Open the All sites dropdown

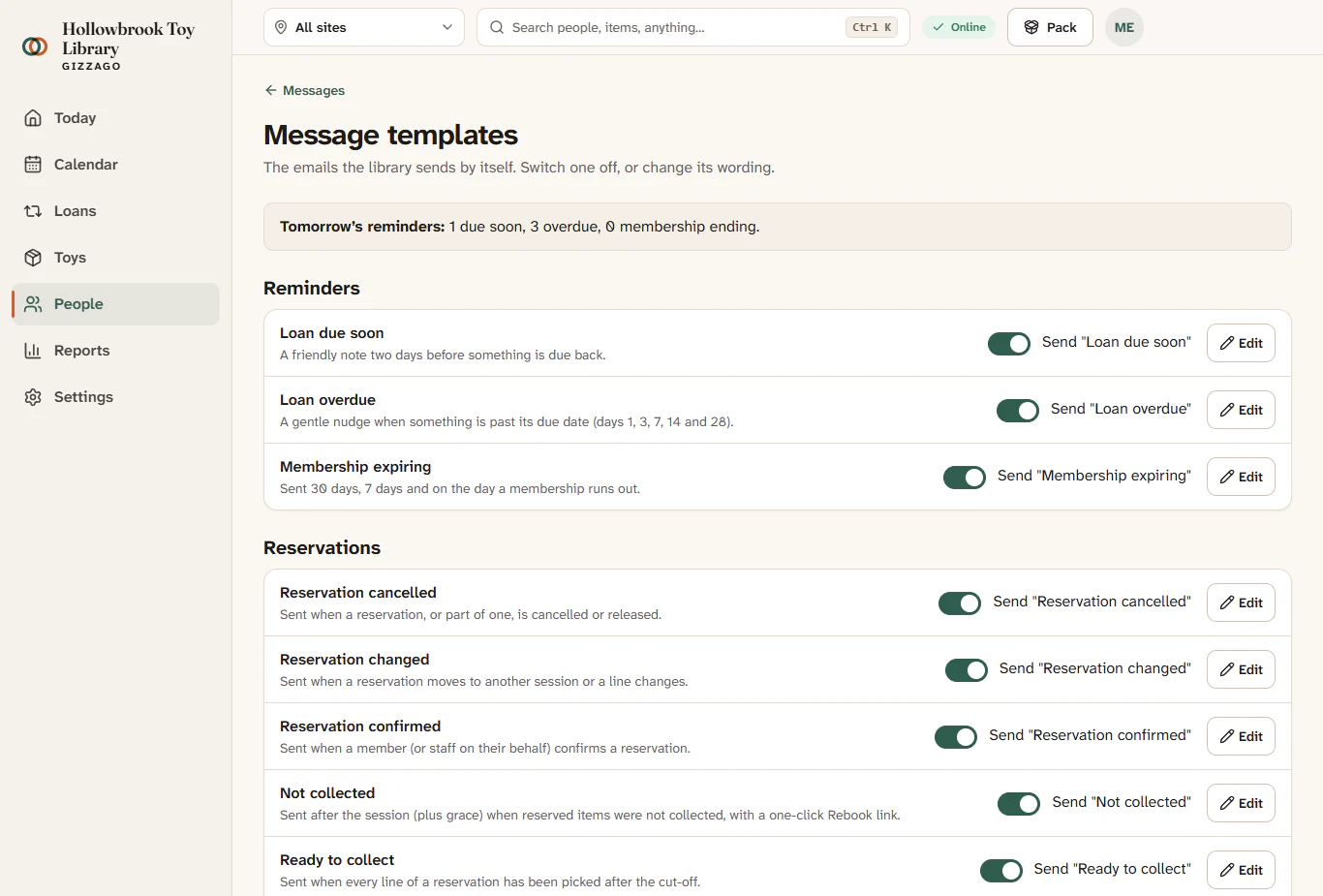click(364, 27)
